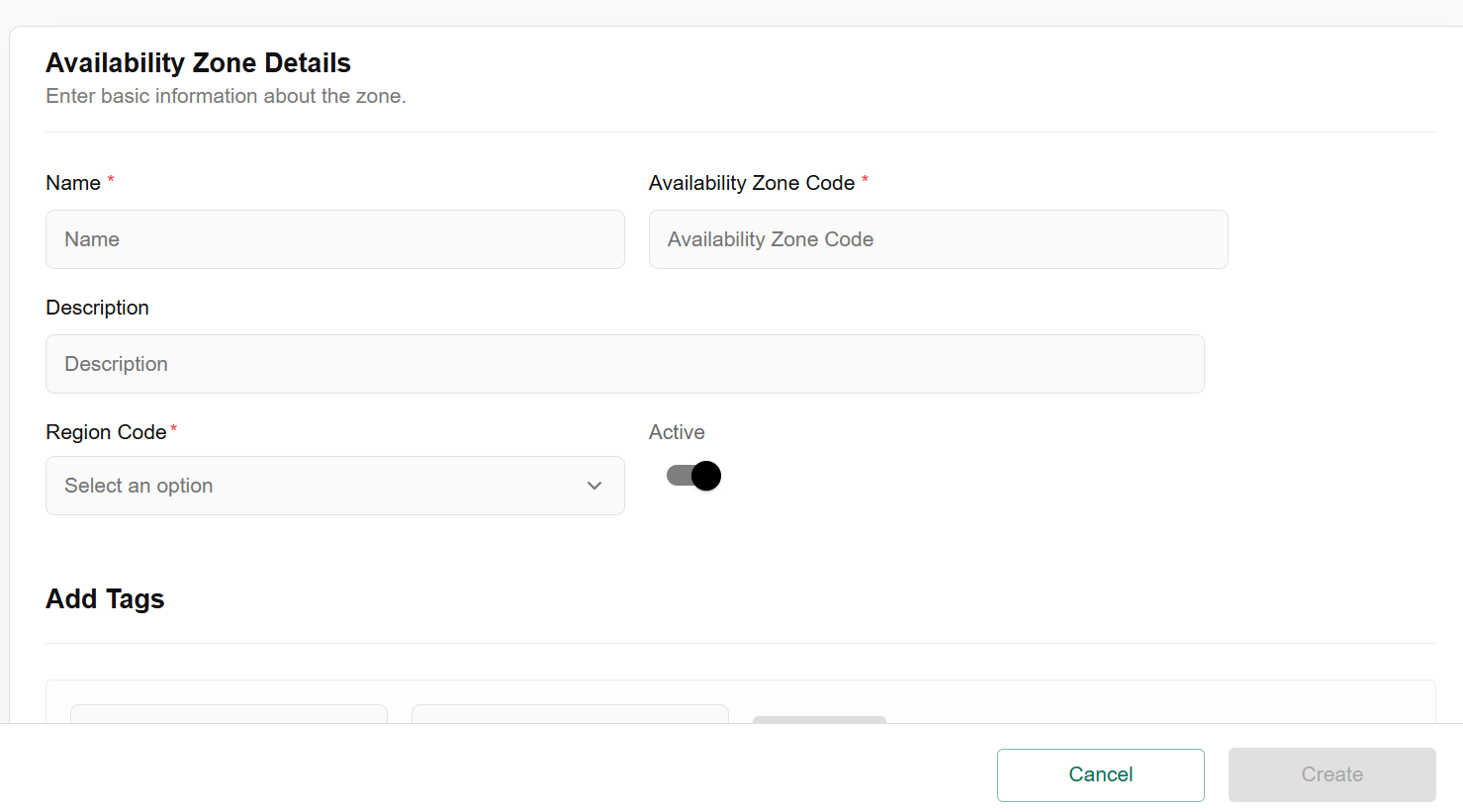This screenshot has width=1463, height=812.
Task: Focus the Availability Zone Code field
Action: pos(938,239)
